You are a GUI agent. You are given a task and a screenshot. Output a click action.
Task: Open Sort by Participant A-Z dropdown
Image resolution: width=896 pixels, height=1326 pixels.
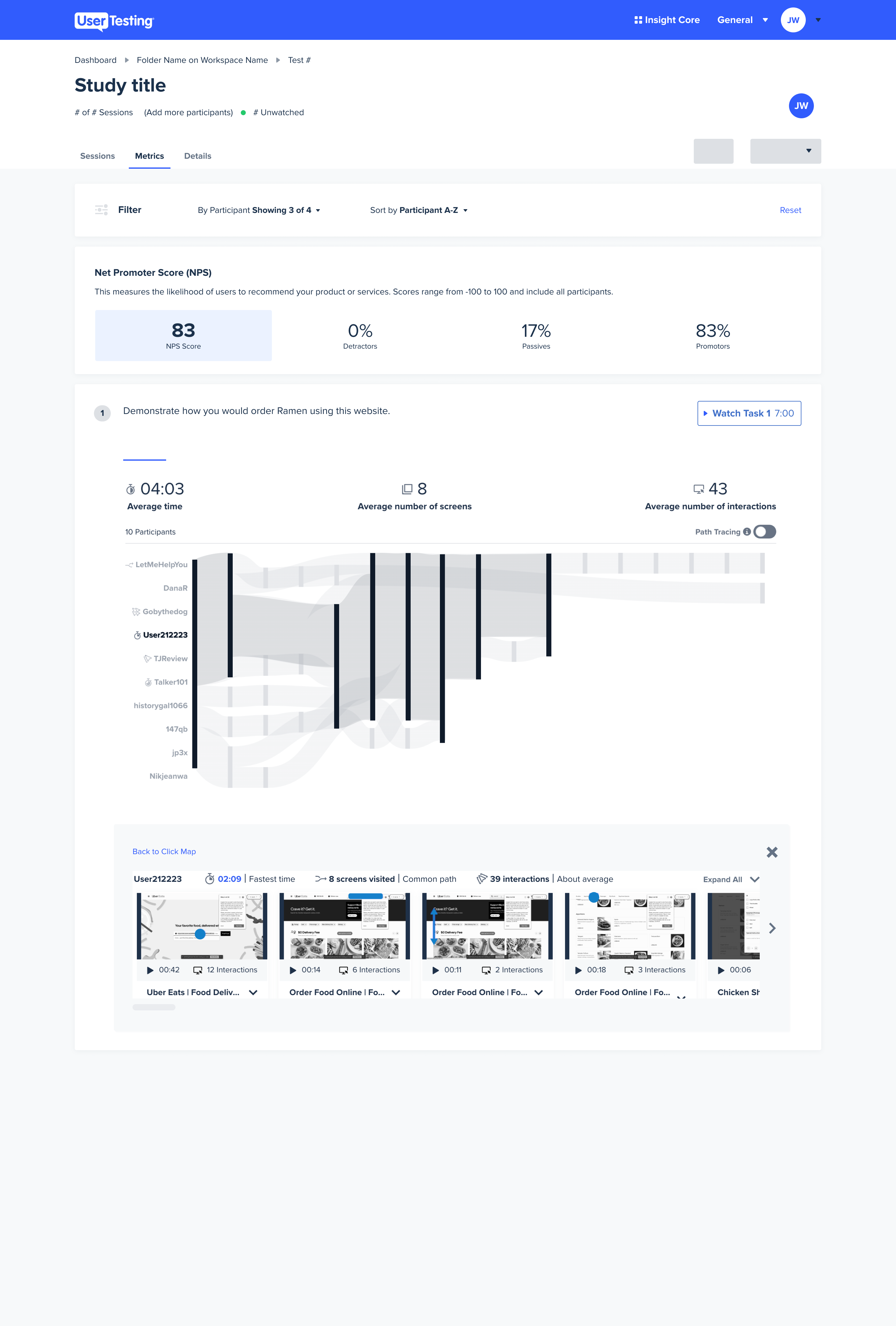(x=419, y=210)
